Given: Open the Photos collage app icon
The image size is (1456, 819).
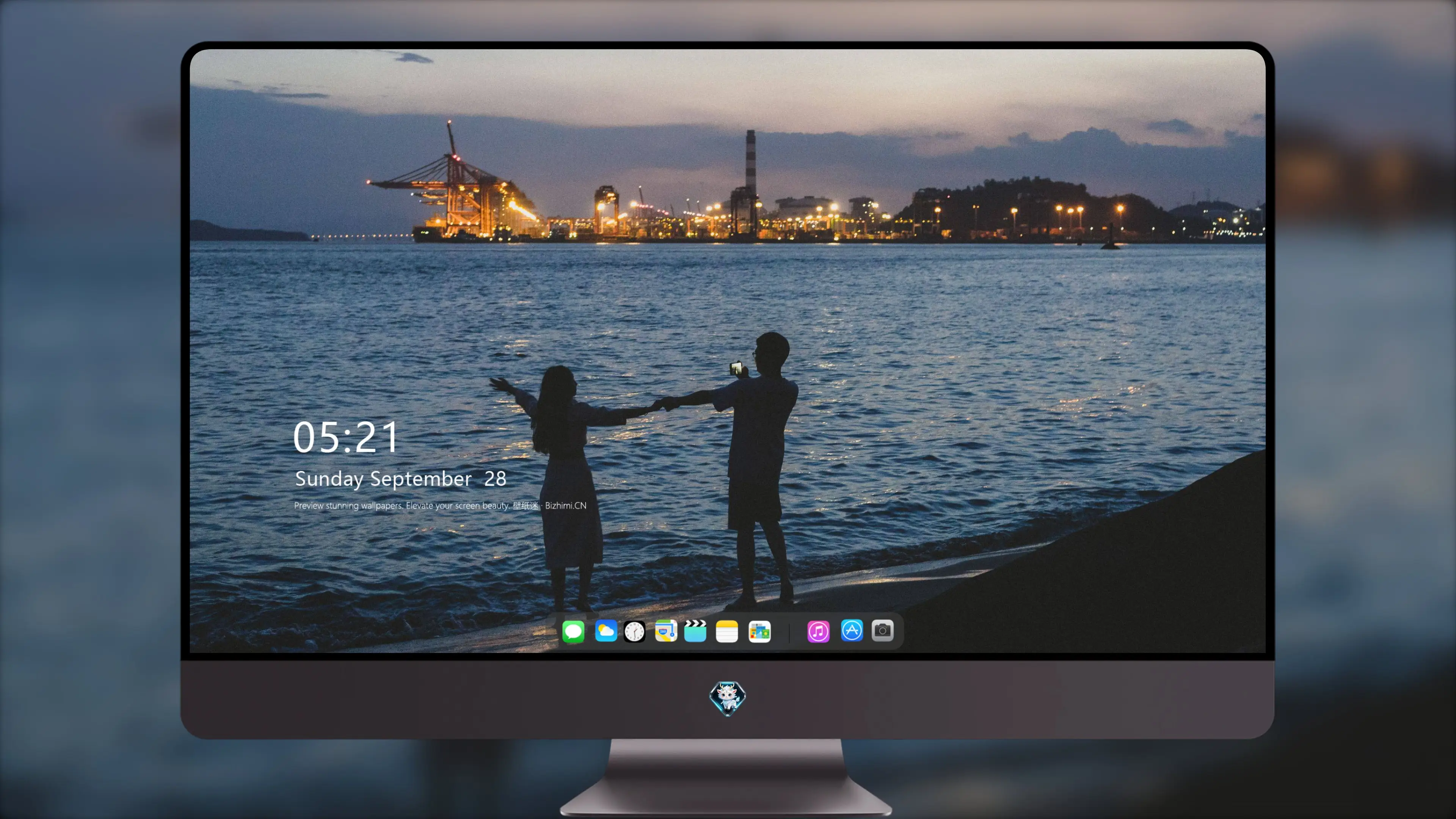Looking at the screenshot, I should pyautogui.click(x=759, y=631).
